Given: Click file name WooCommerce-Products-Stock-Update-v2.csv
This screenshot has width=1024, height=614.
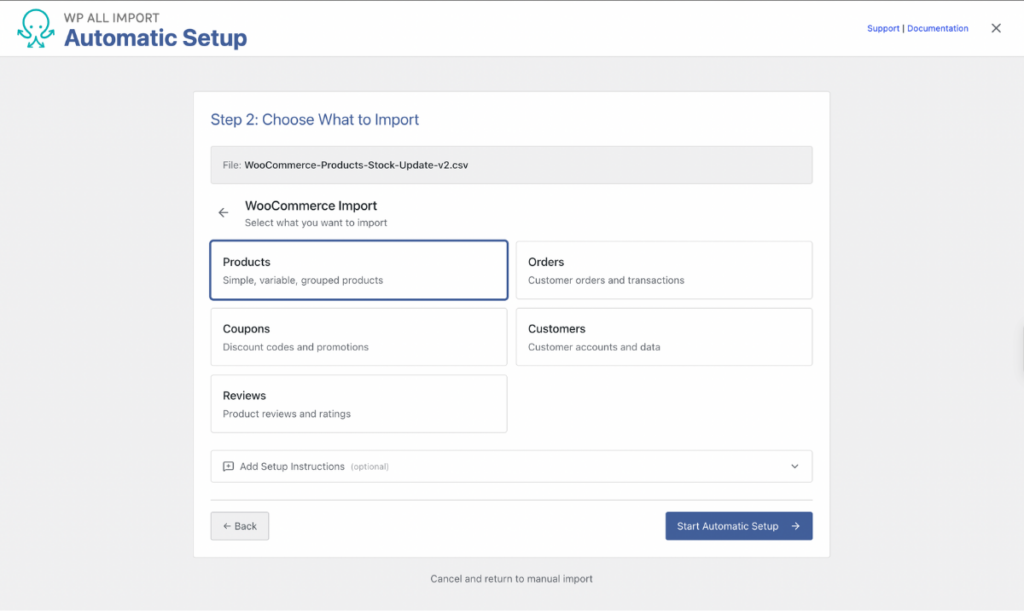Looking at the screenshot, I should point(356,165).
